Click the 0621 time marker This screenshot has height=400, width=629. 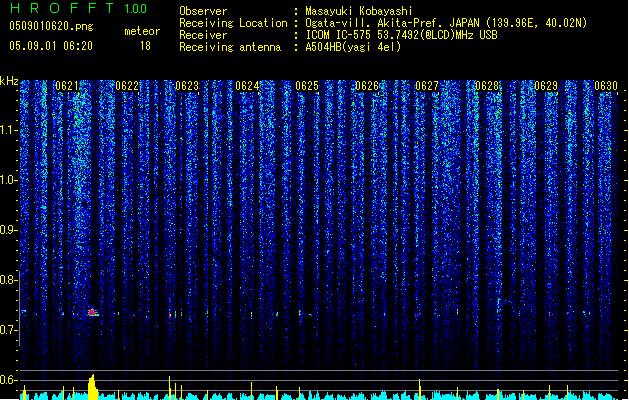tap(67, 86)
